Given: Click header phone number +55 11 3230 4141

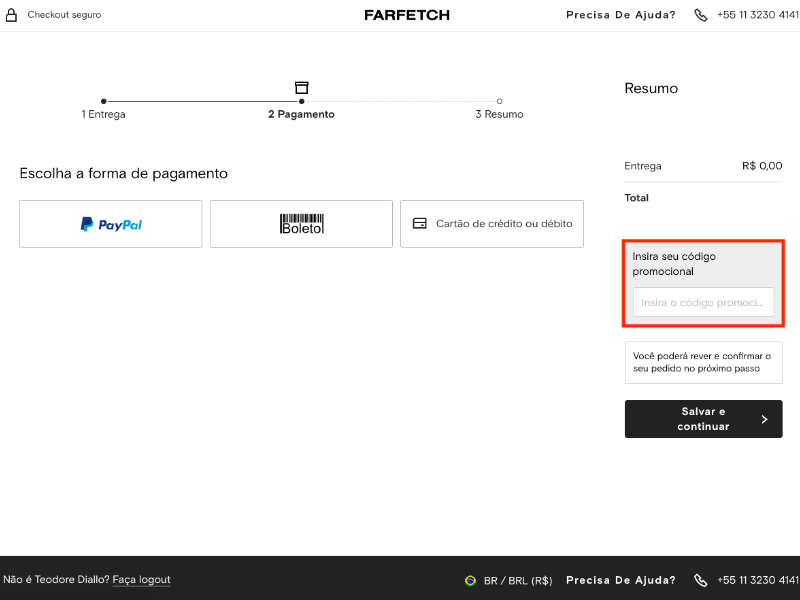Looking at the screenshot, I should (x=758, y=15).
